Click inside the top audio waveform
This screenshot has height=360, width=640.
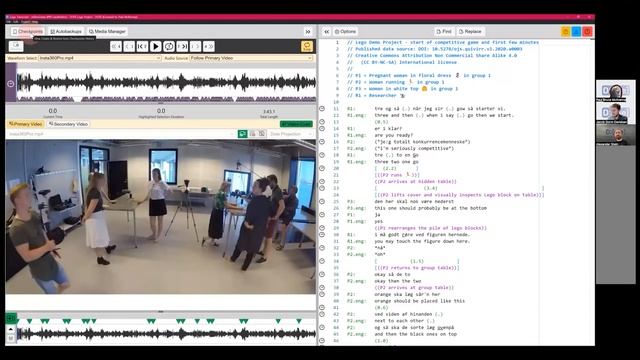click(x=167, y=83)
